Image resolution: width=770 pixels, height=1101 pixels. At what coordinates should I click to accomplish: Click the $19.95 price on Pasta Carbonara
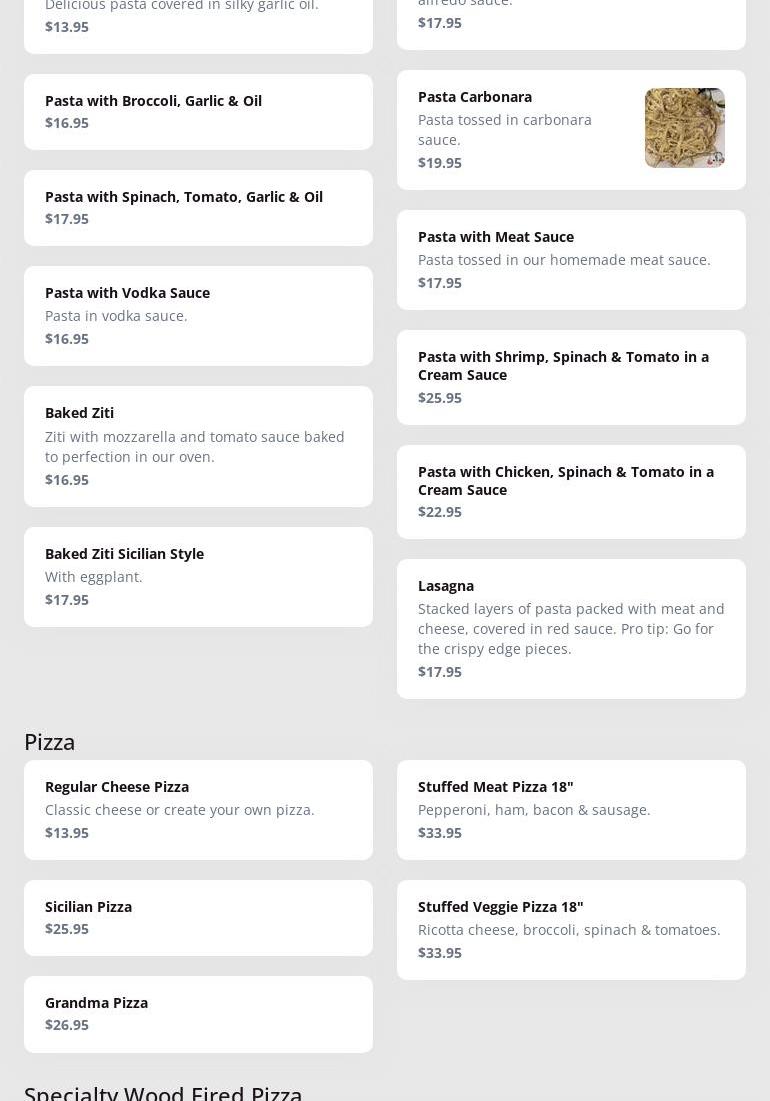click(x=439, y=163)
